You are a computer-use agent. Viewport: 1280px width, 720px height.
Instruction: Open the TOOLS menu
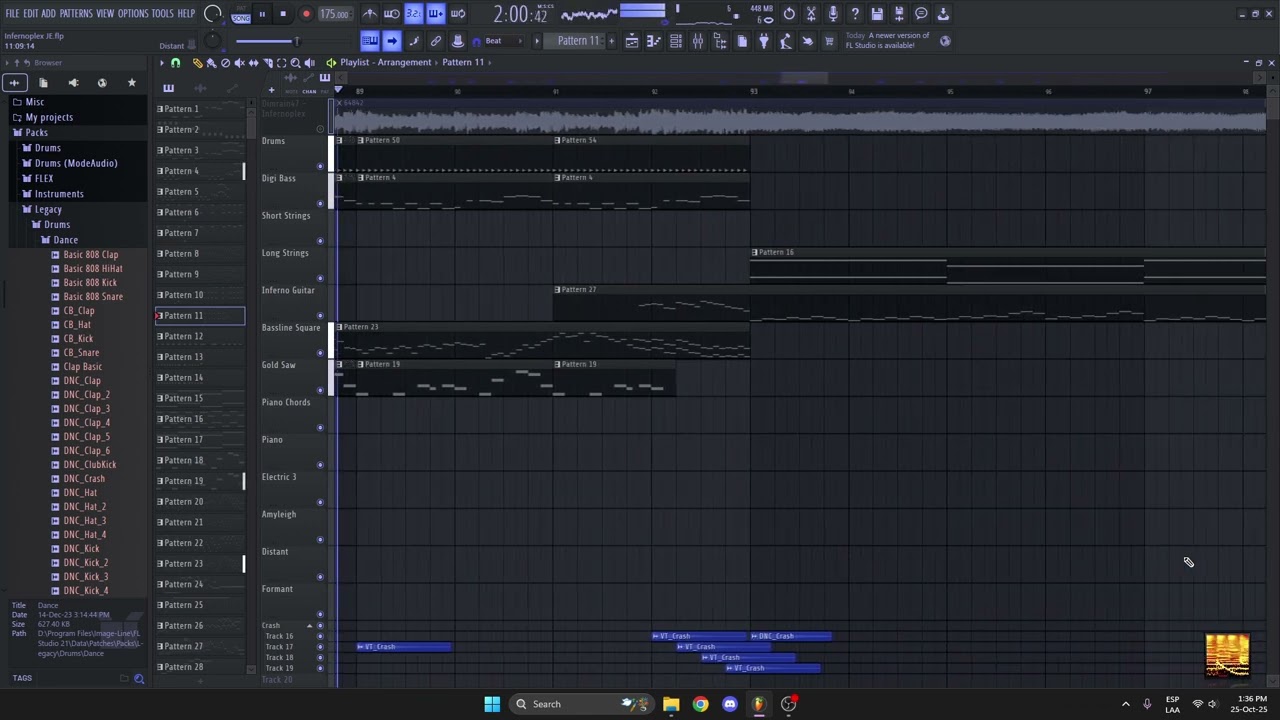pyautogui.click(x=162, y=14)
